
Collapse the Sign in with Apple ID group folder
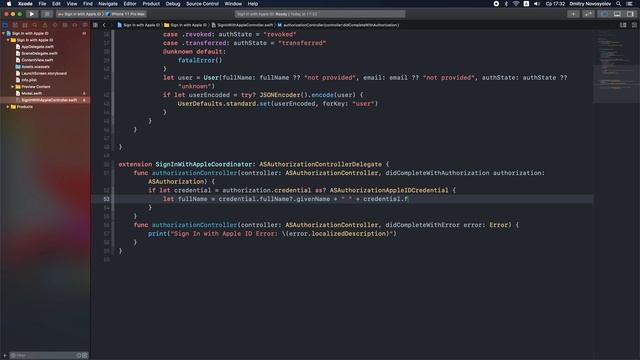[x=8, y=40]
